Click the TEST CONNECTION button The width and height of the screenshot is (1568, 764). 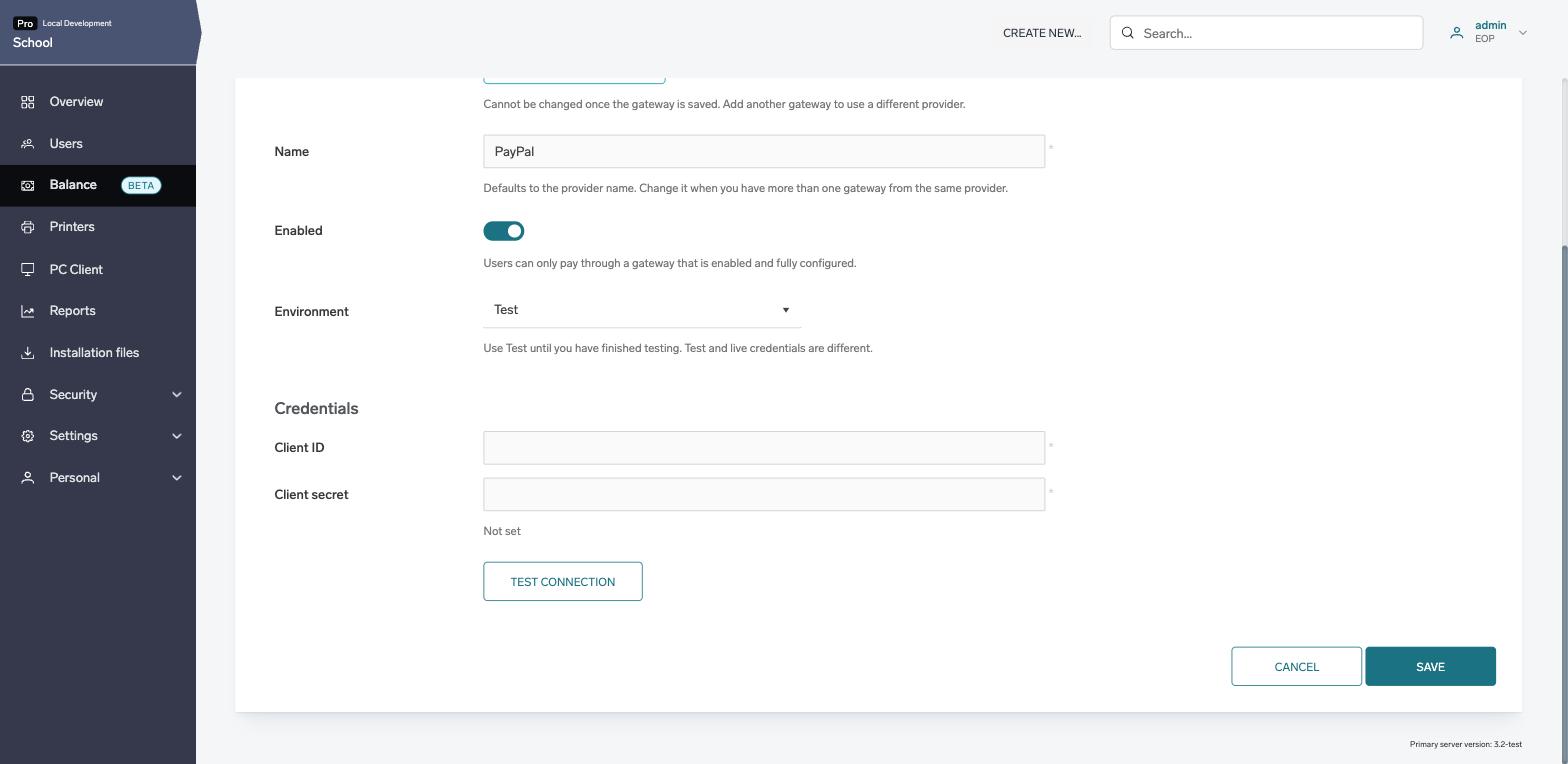click(x=563, y=581)
